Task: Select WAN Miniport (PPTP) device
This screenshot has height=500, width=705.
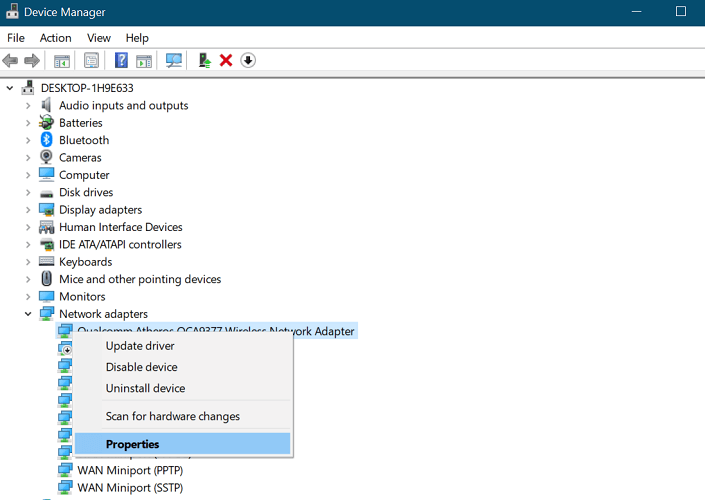Action: pos(130,470)
